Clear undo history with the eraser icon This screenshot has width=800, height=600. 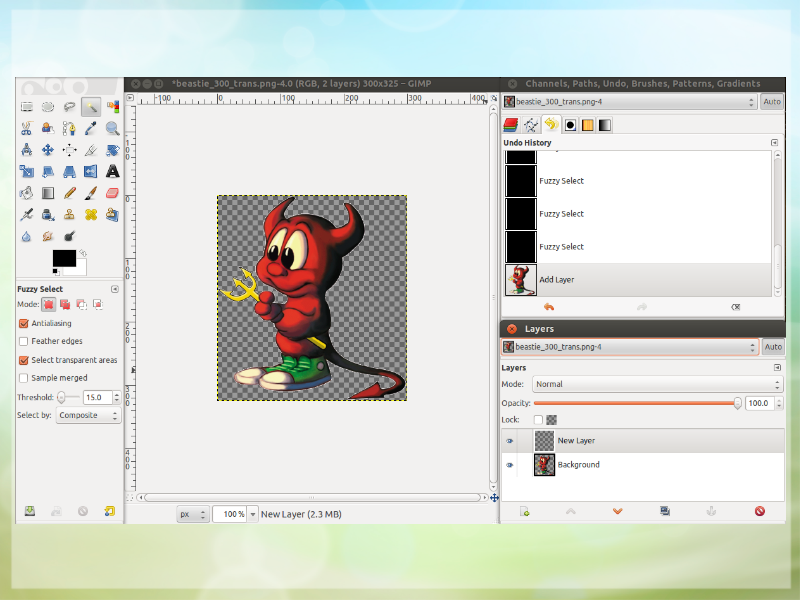click(x=735, y=307)
